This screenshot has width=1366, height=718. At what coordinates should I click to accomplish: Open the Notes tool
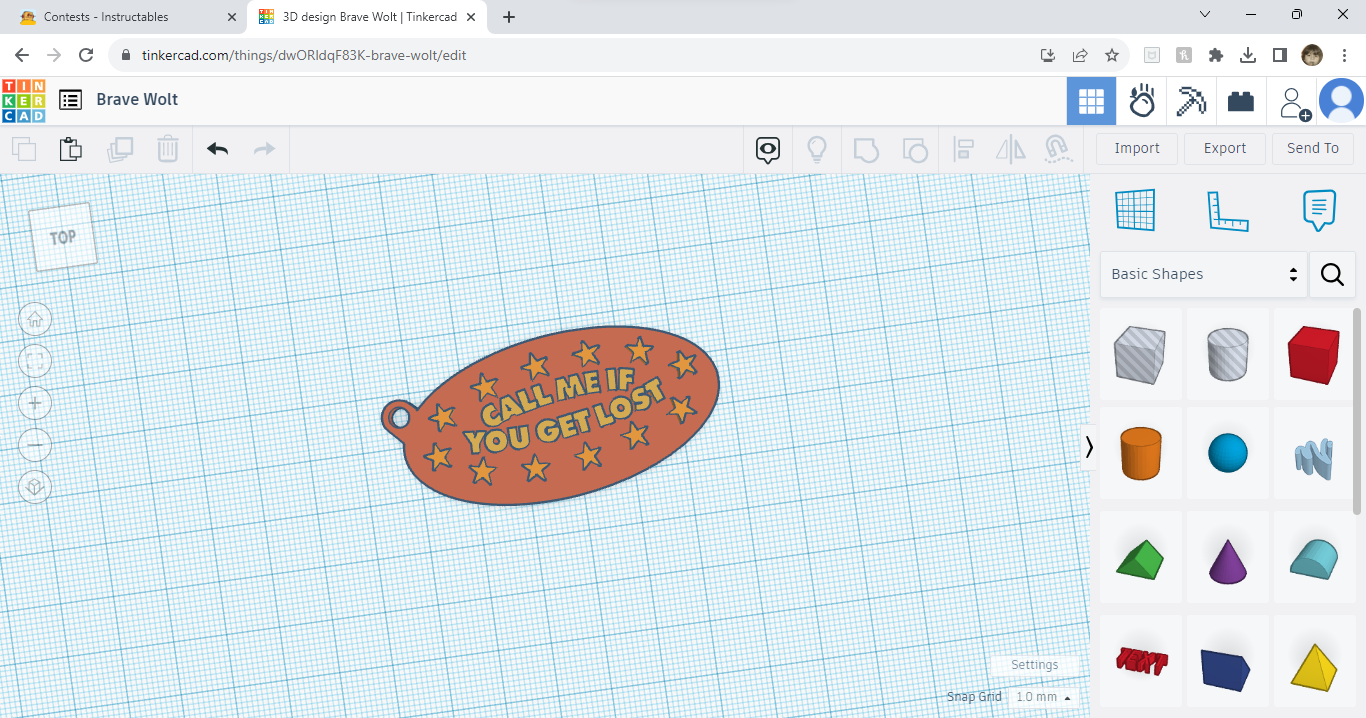tap(1319, 210)
